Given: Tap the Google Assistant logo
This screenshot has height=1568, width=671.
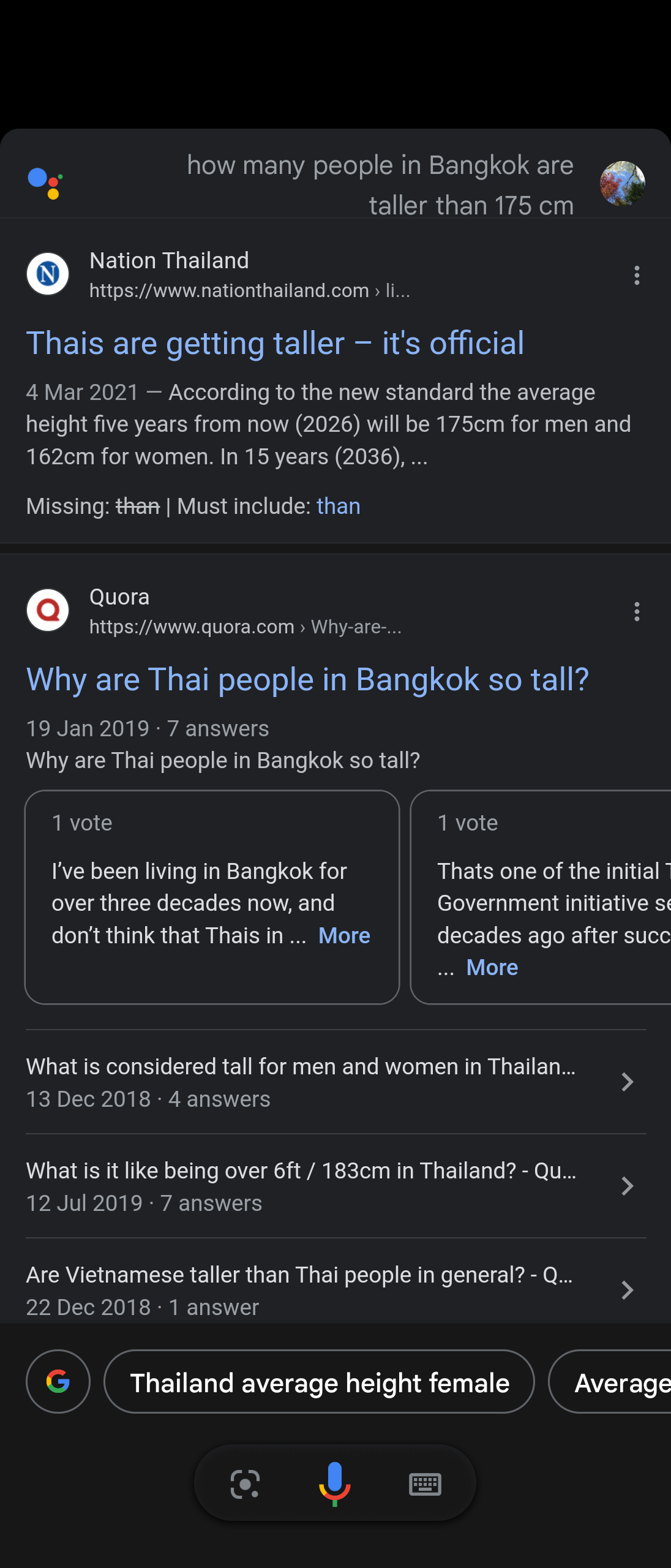Looking at the screenshot, I should 45,183.
